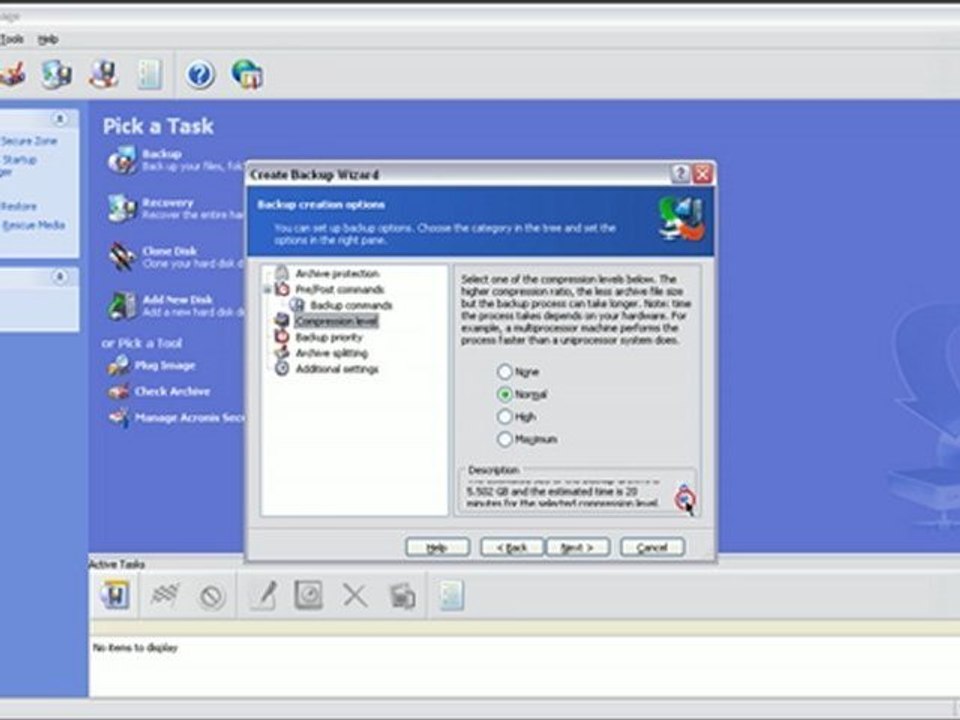Image resolution: width=960 pixels, height=720 pixels.
Task: Click the Secure Zone sidebar link
Action: click(x=29, y=141)
